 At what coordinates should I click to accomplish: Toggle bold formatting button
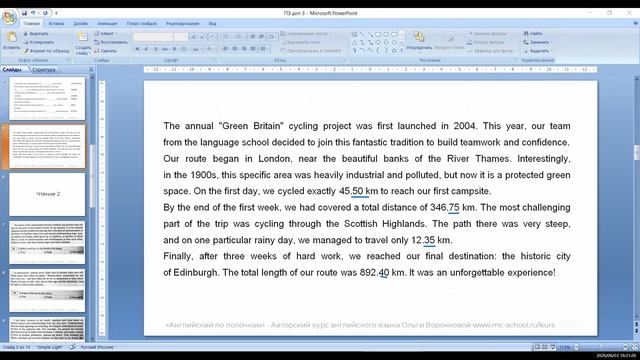point(137,49)
